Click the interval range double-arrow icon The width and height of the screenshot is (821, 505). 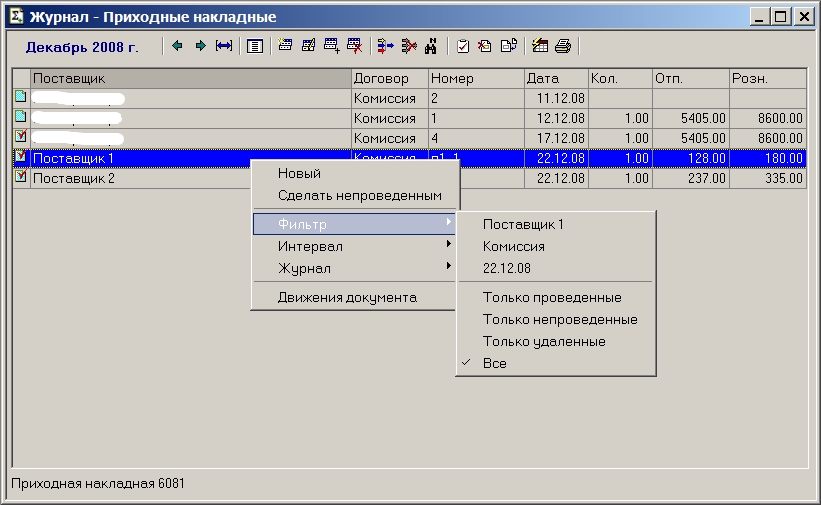coord(224,46)
